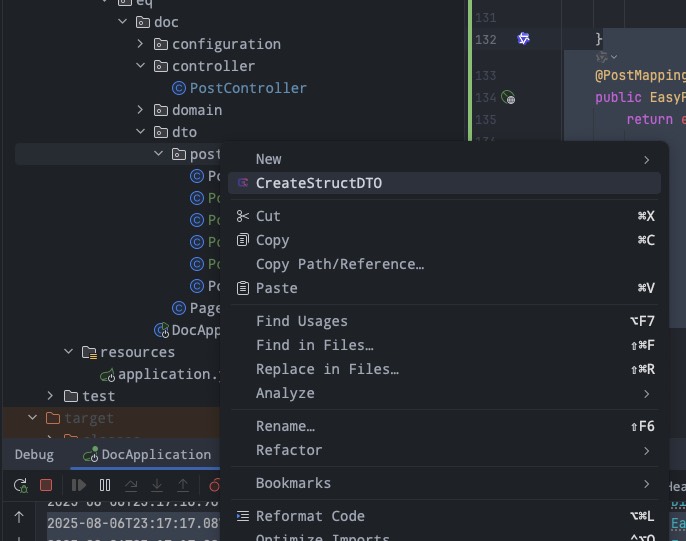Expand the test folder
The width and height of the screenshot is (686, 541).
pos(50,396)
